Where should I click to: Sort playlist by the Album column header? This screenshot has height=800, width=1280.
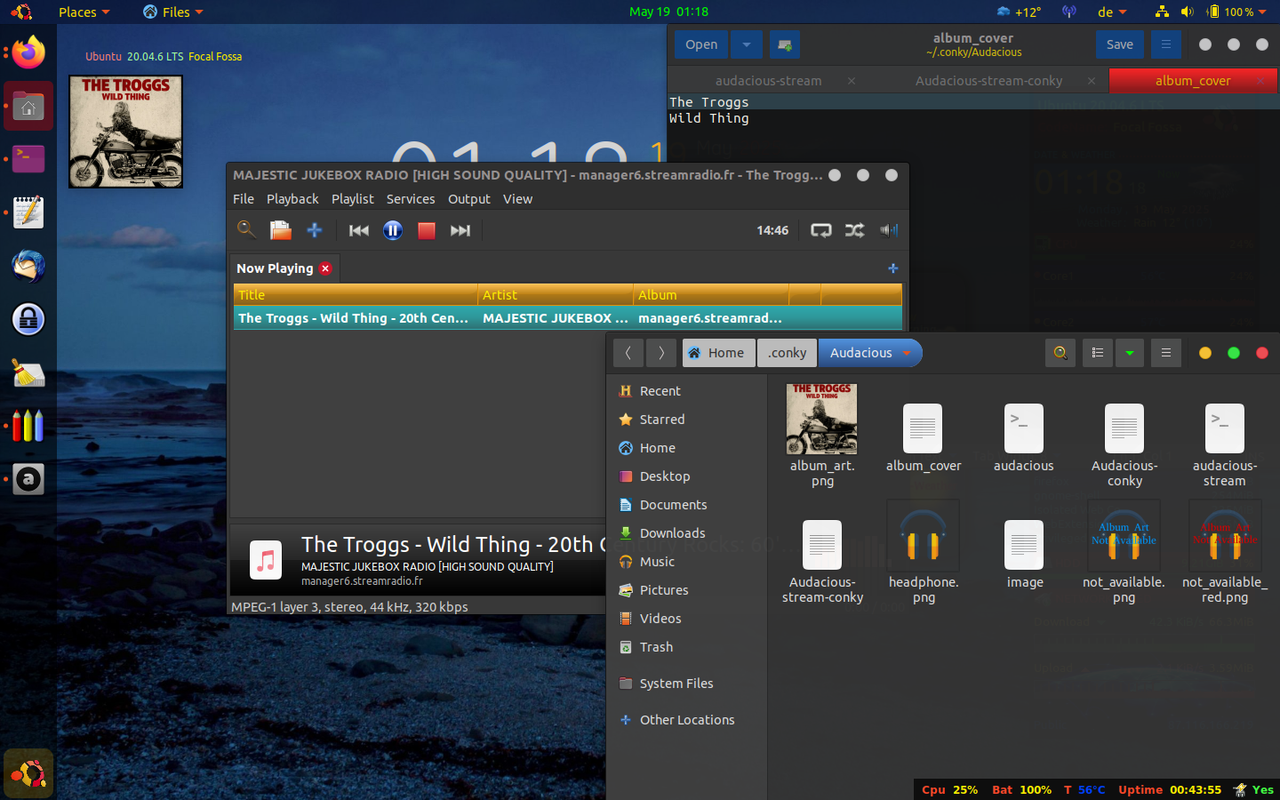[x=711, y=295]
